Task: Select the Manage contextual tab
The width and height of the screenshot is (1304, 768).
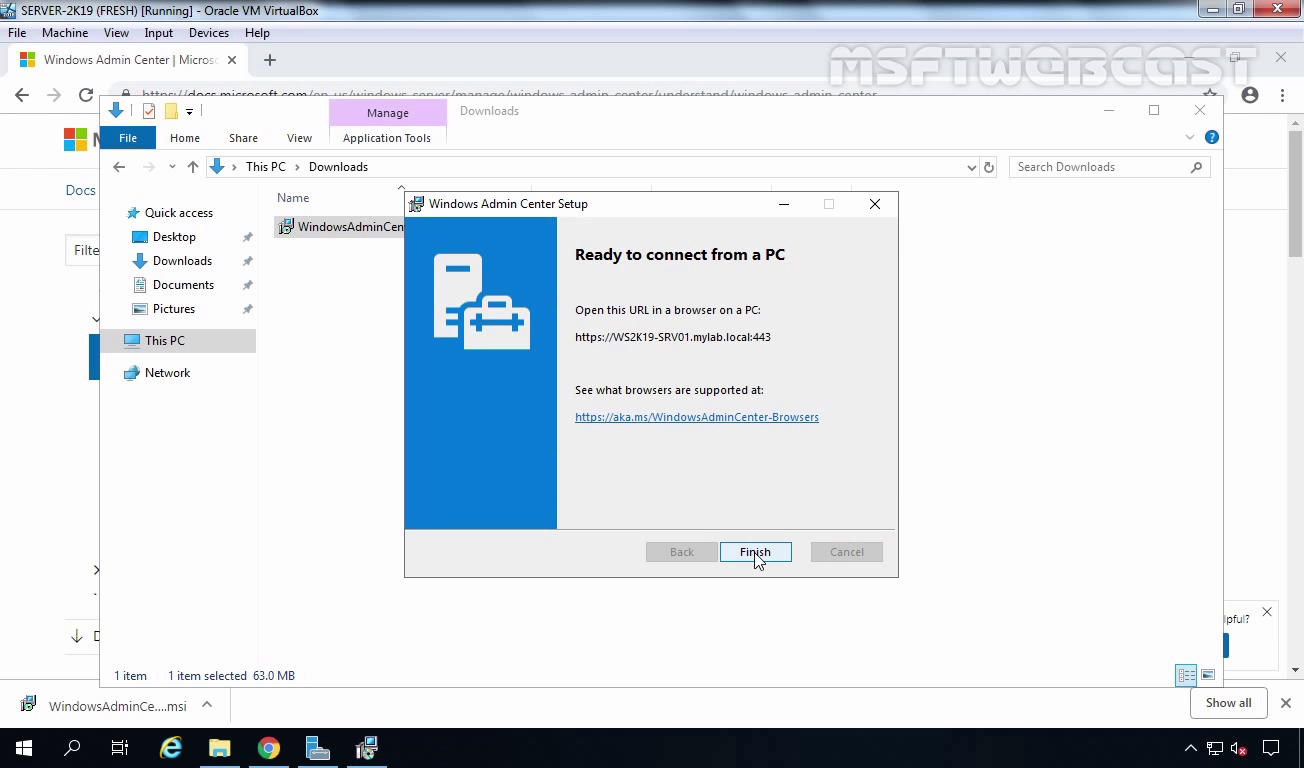Action: click(x=387, y=113)
